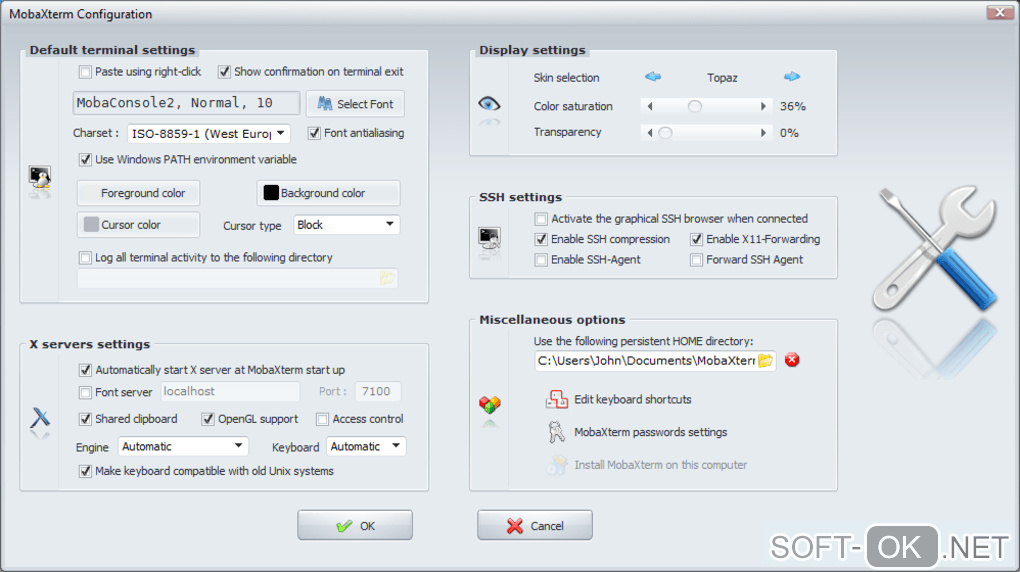Image resolution: width=1020 pixels, height=572 pixels.
Task: Click the next skin right arrow icon
Action: click(792, 77)
